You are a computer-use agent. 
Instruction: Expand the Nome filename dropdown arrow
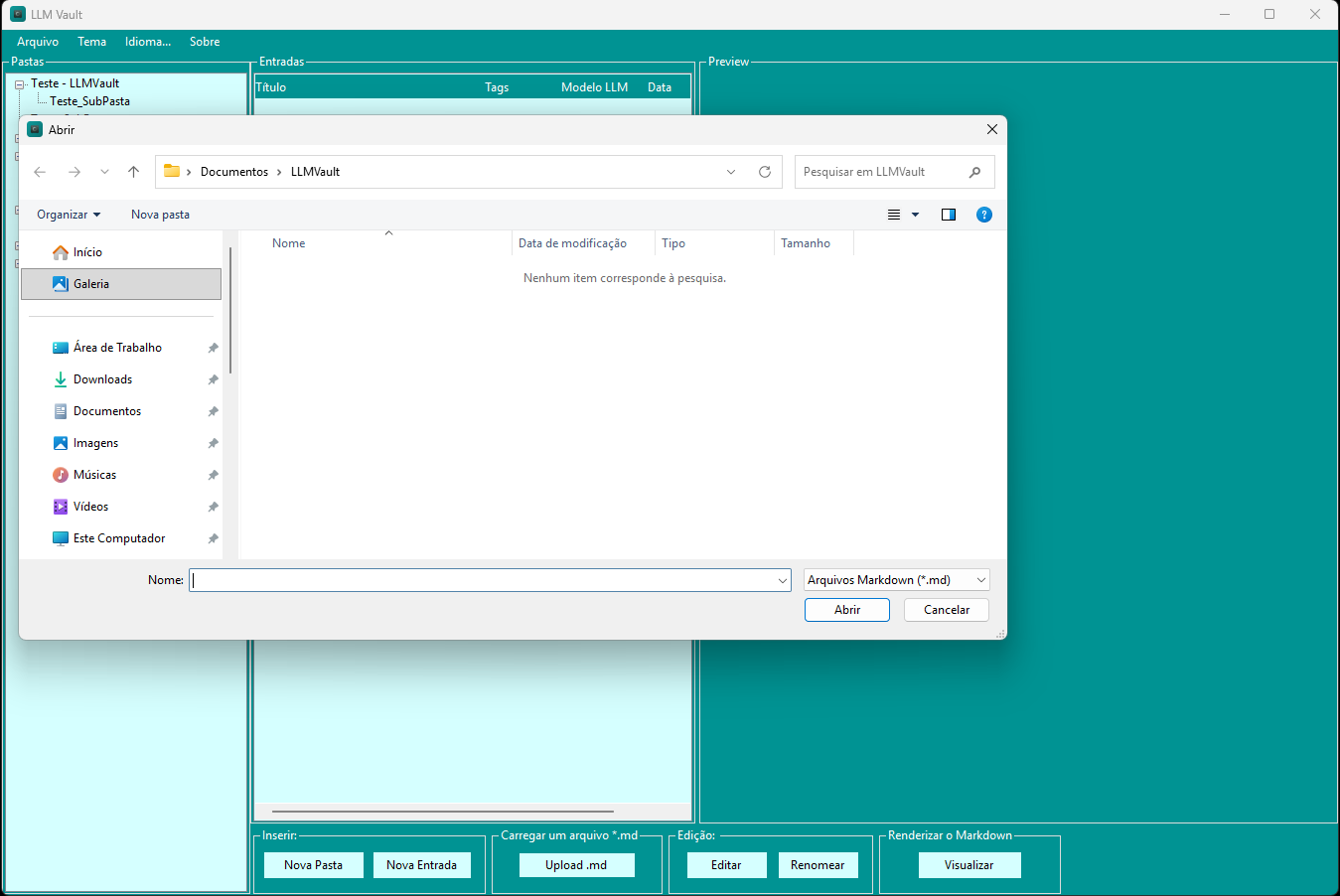pos(783,580)
